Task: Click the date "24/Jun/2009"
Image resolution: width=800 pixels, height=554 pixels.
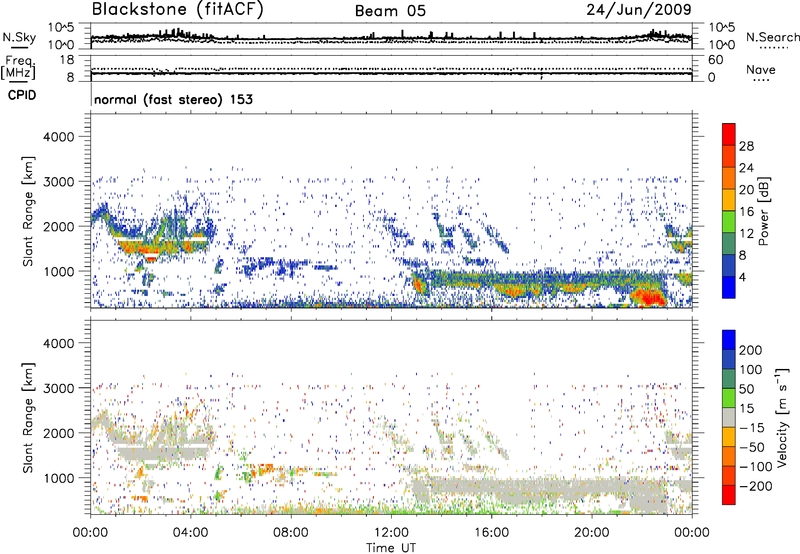Action: 639,9
